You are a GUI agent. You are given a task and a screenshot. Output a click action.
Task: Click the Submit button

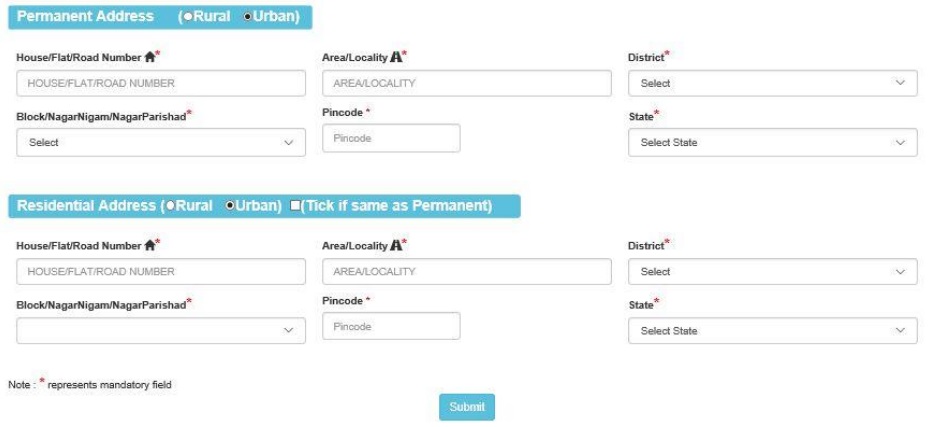point(467,407)
